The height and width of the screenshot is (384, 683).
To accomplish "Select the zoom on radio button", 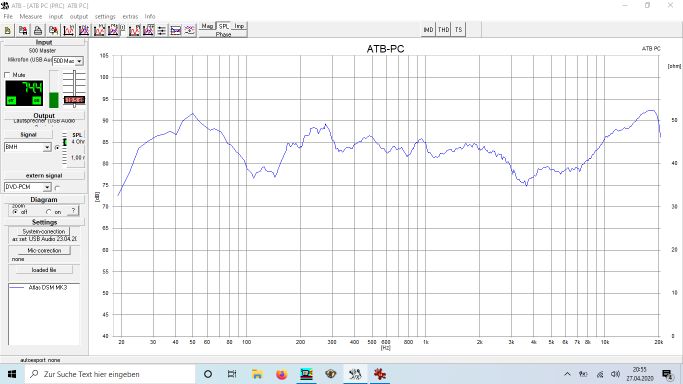I will click(x=48, y=212).
